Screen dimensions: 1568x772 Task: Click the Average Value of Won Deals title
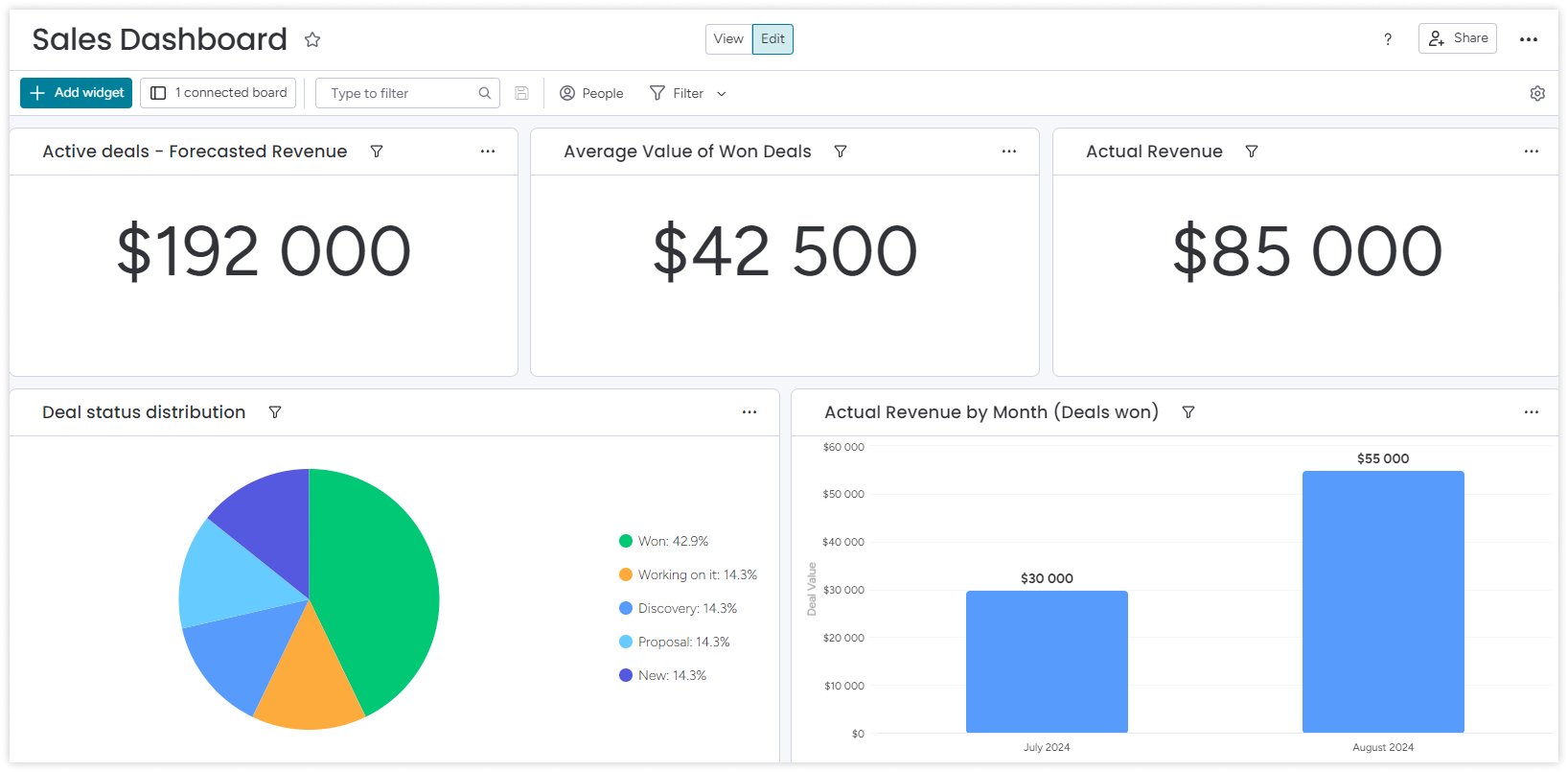click(687, 152)
